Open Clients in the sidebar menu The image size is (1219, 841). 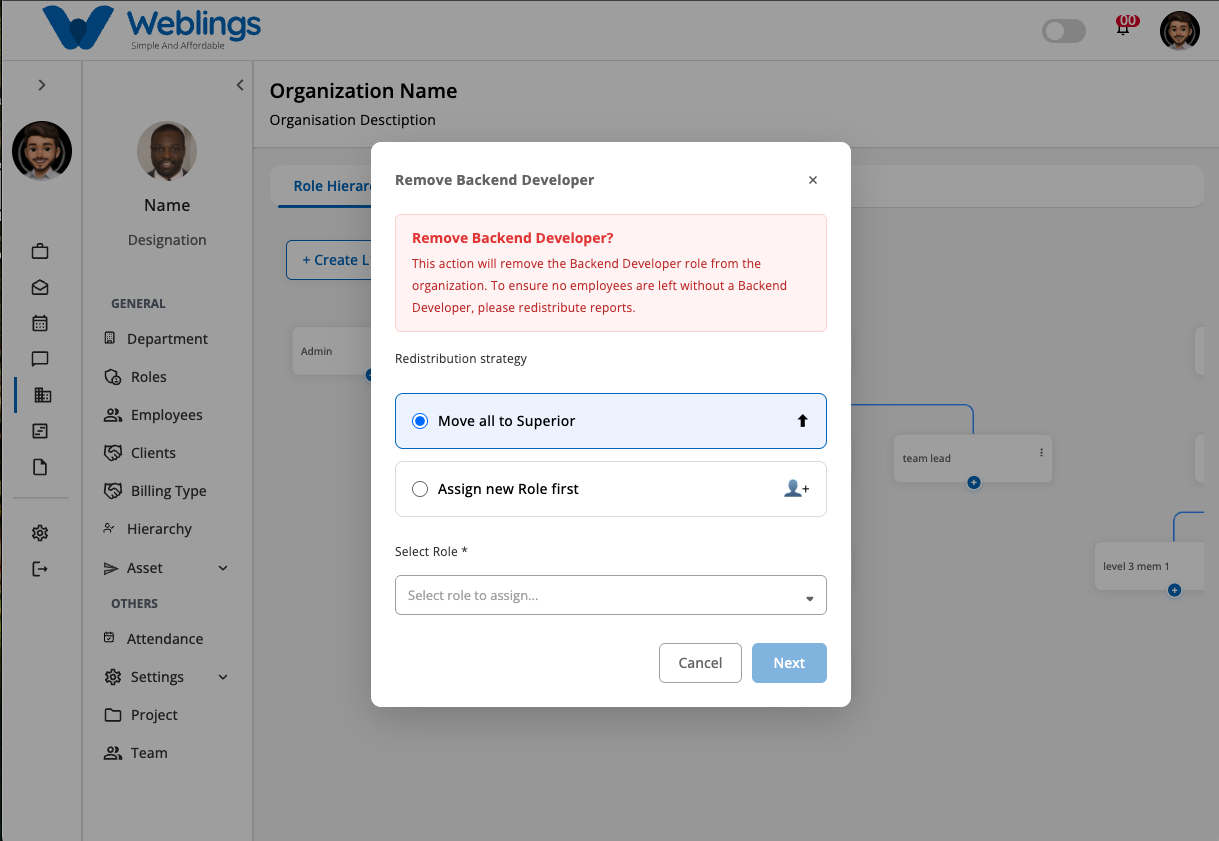(x=140, y=453)
